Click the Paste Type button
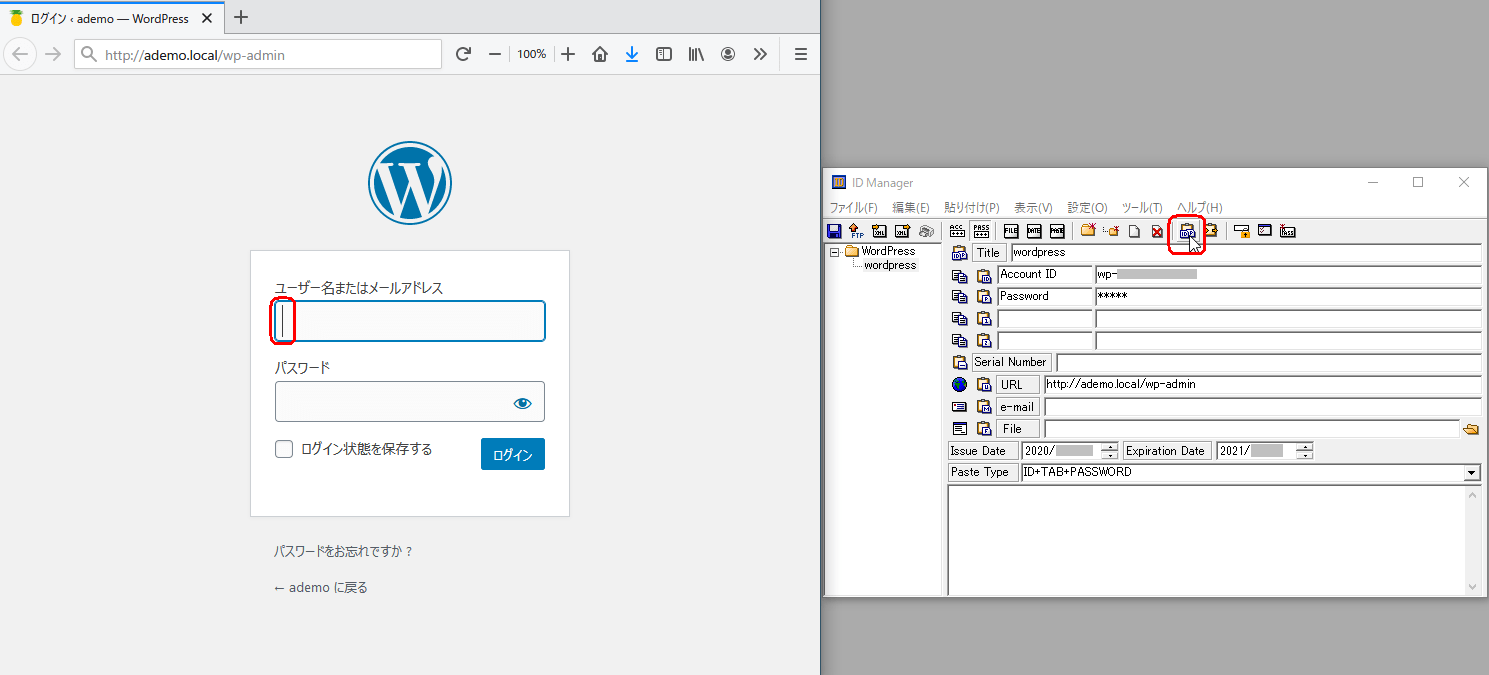Image resolution: width=1489 pixels, height=675 pixels. 984,472
